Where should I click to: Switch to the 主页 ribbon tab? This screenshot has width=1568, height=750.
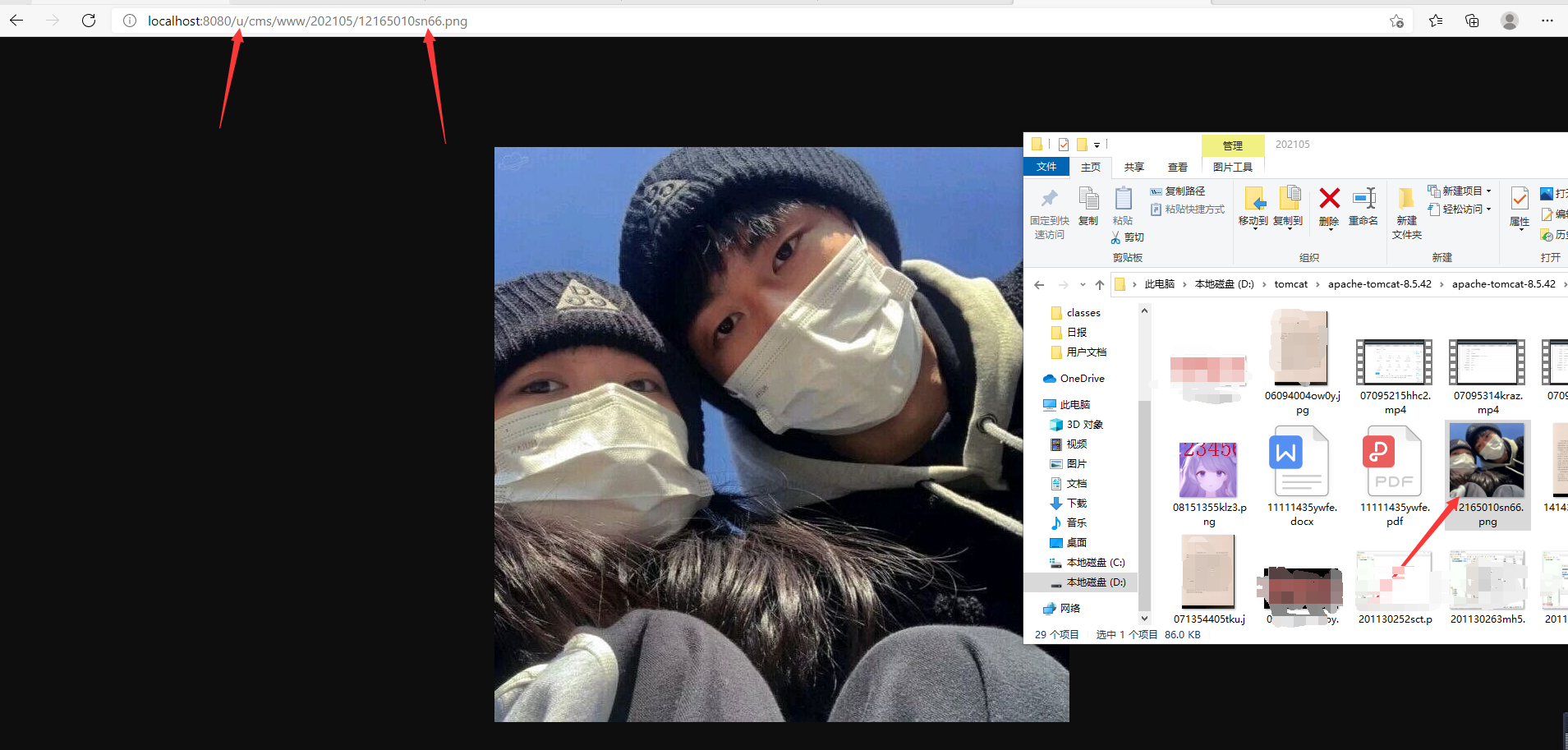pos(1091,167)
